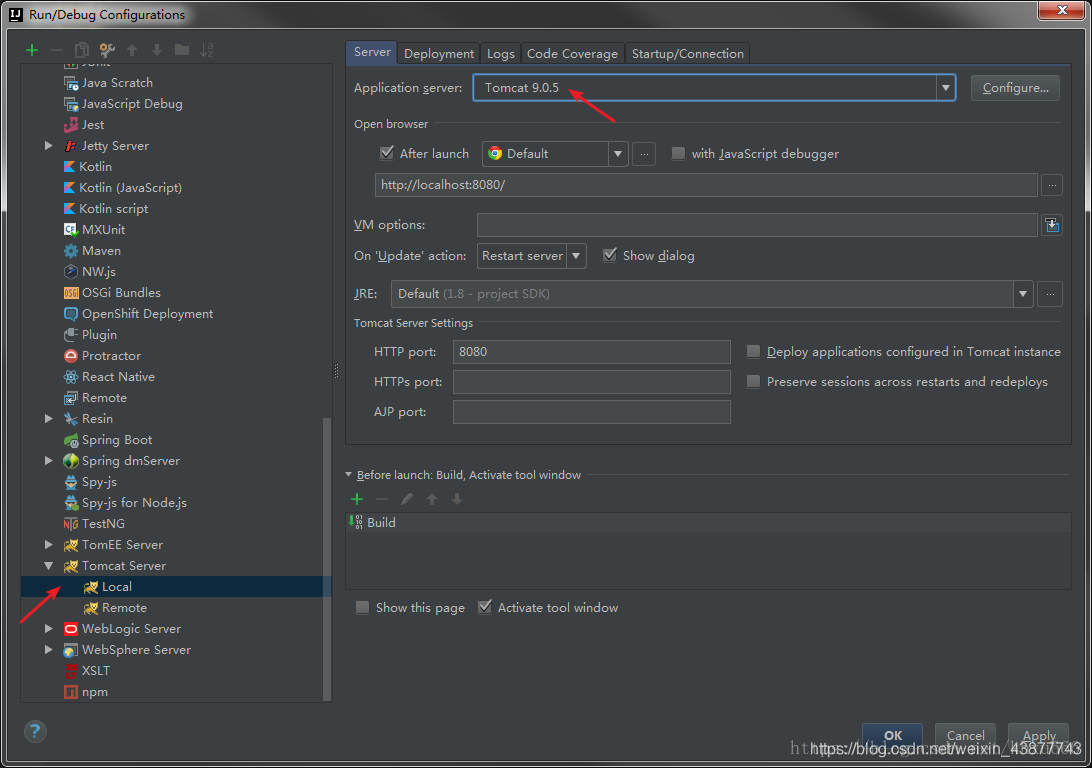This screenshot has width=1092, height=768.
Task: Sort configurations alphabetically with the sort icon
Action: point(207,50)
